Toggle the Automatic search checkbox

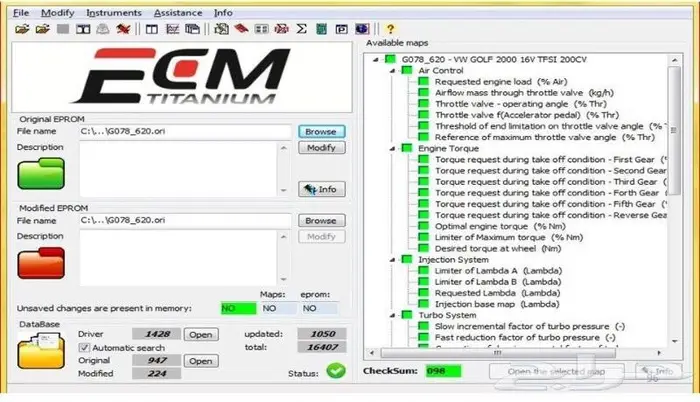[84, 347]
